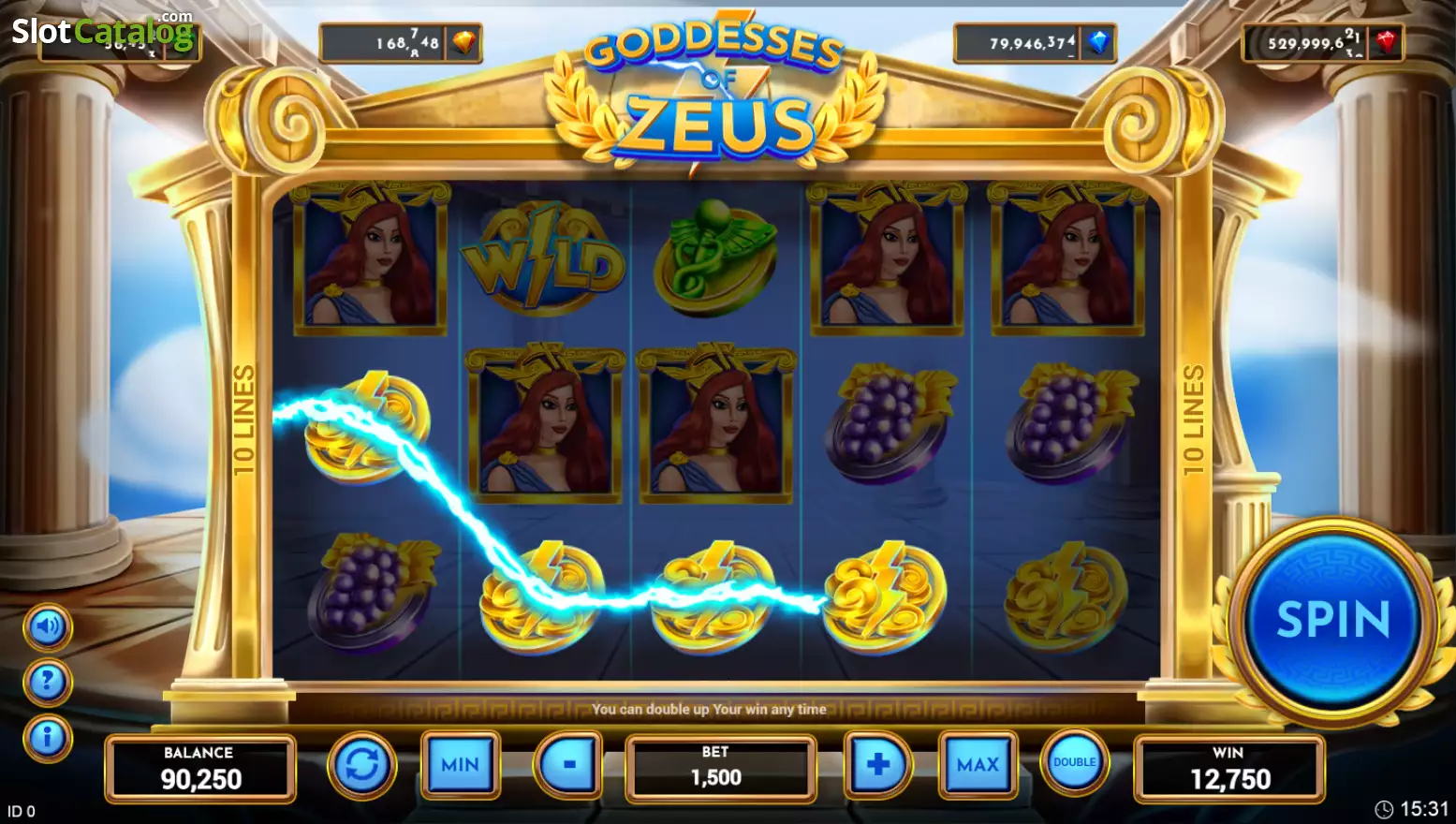Start autoplay with the circular arrows icon

point(362,765)
